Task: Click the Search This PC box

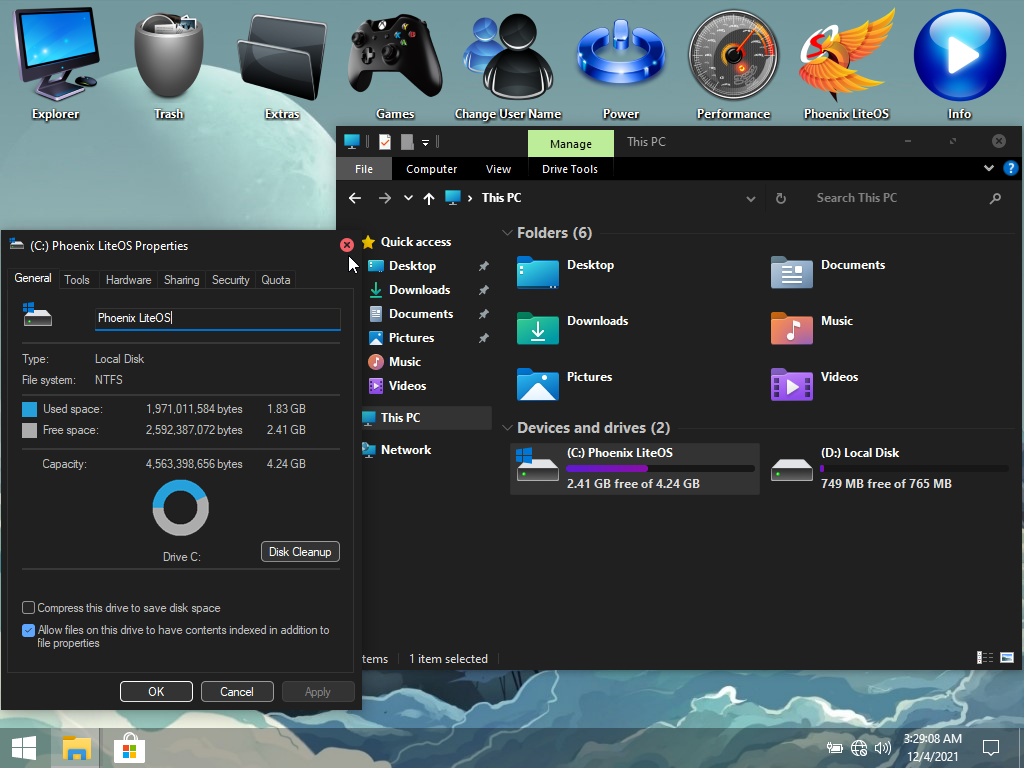Action: [x=895, y=198]
